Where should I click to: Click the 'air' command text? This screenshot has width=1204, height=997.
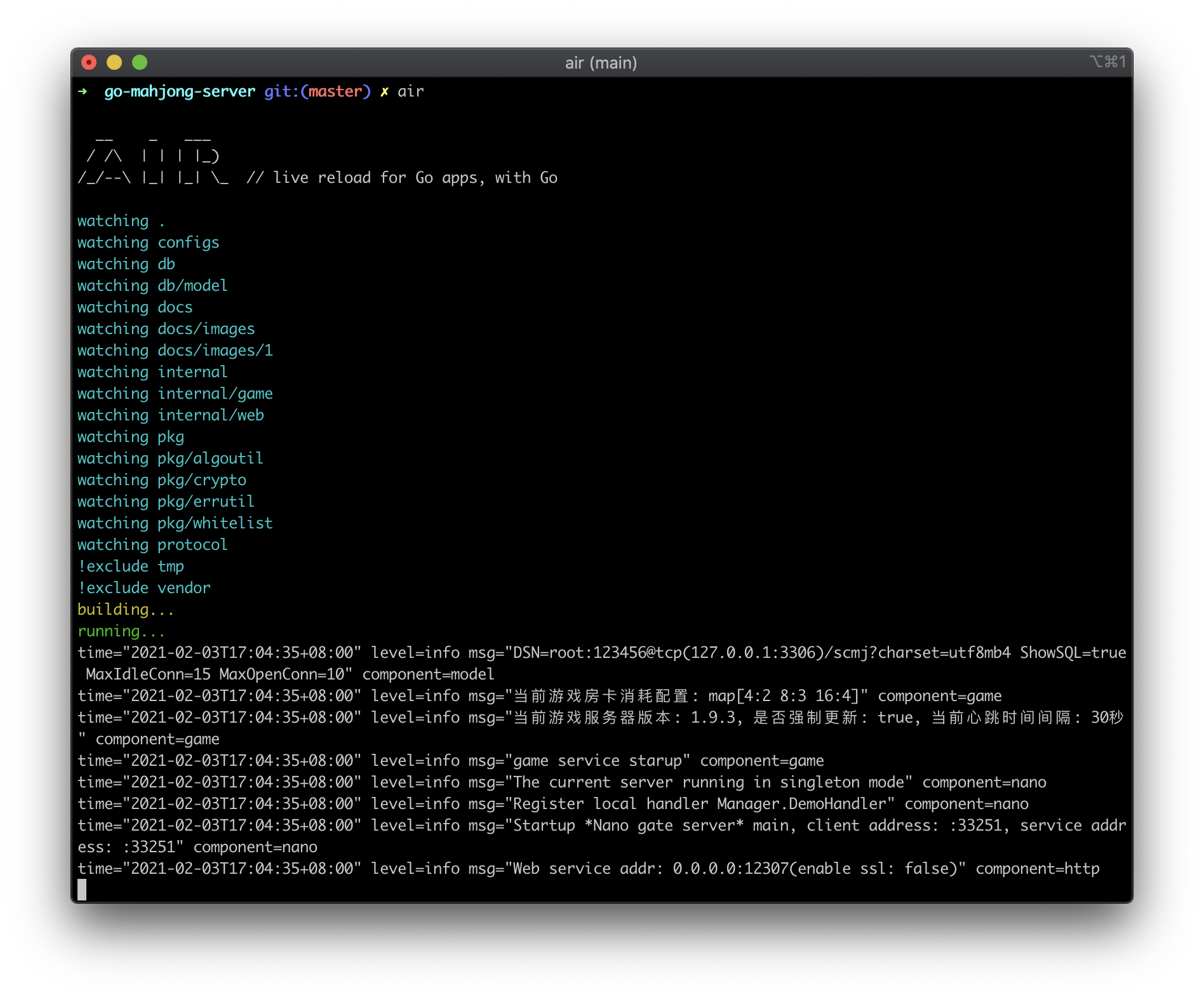[411, 91]
